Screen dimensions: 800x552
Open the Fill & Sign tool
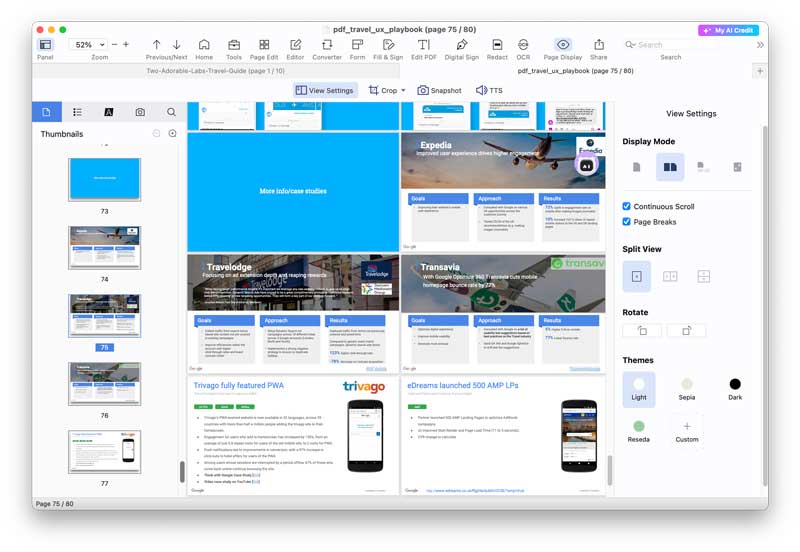pyautogui.click(x=388, y=48)
